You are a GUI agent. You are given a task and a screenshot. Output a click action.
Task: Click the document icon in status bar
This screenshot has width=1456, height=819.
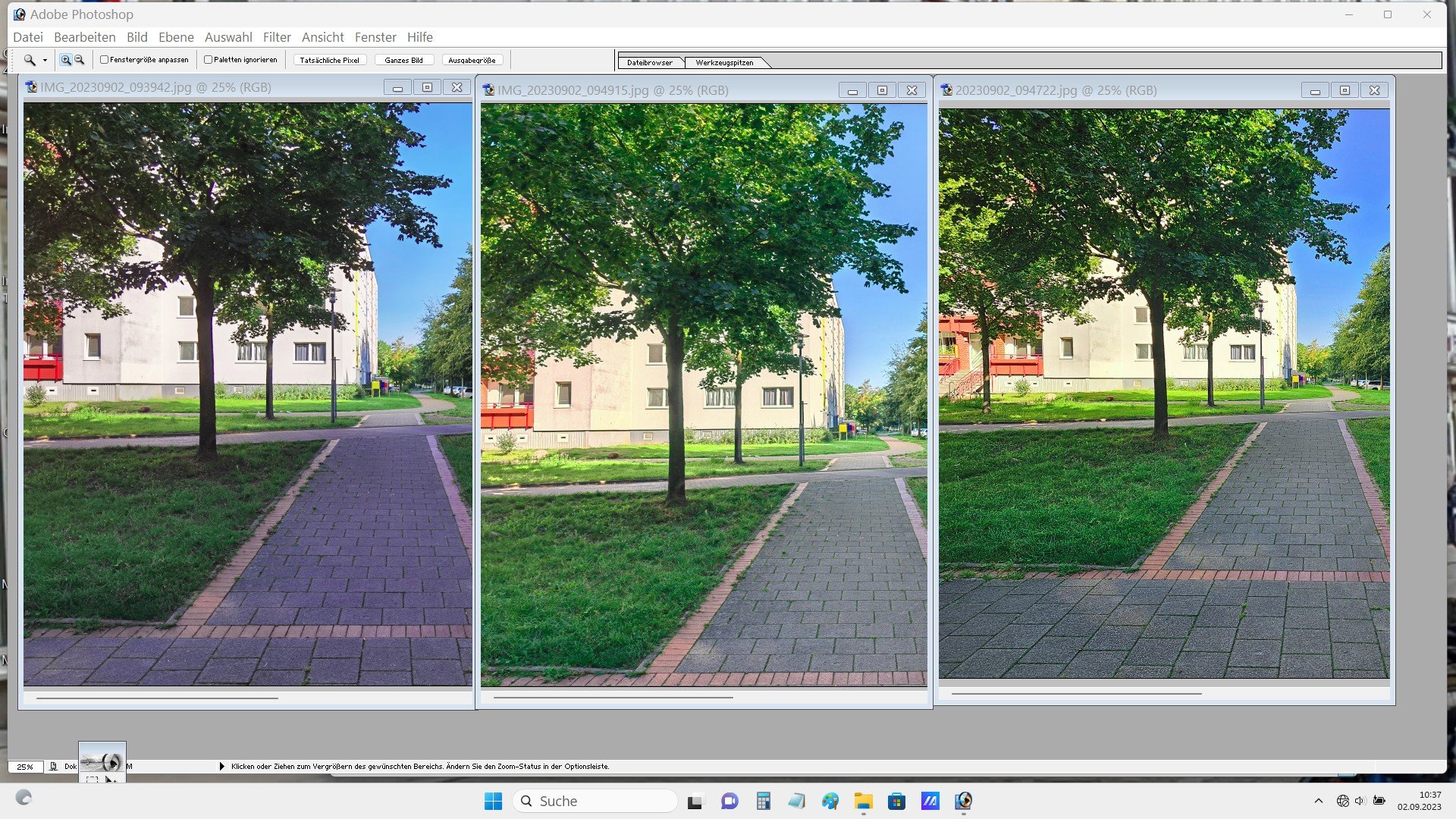point(53,767)
